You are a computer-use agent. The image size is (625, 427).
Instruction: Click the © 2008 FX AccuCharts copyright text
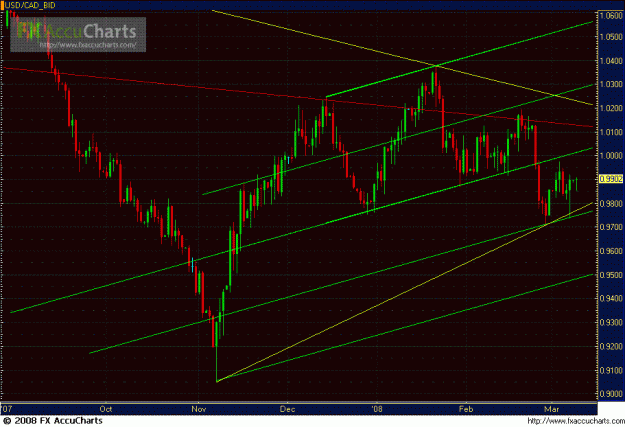pyautogui.click(x=53, y=421)
